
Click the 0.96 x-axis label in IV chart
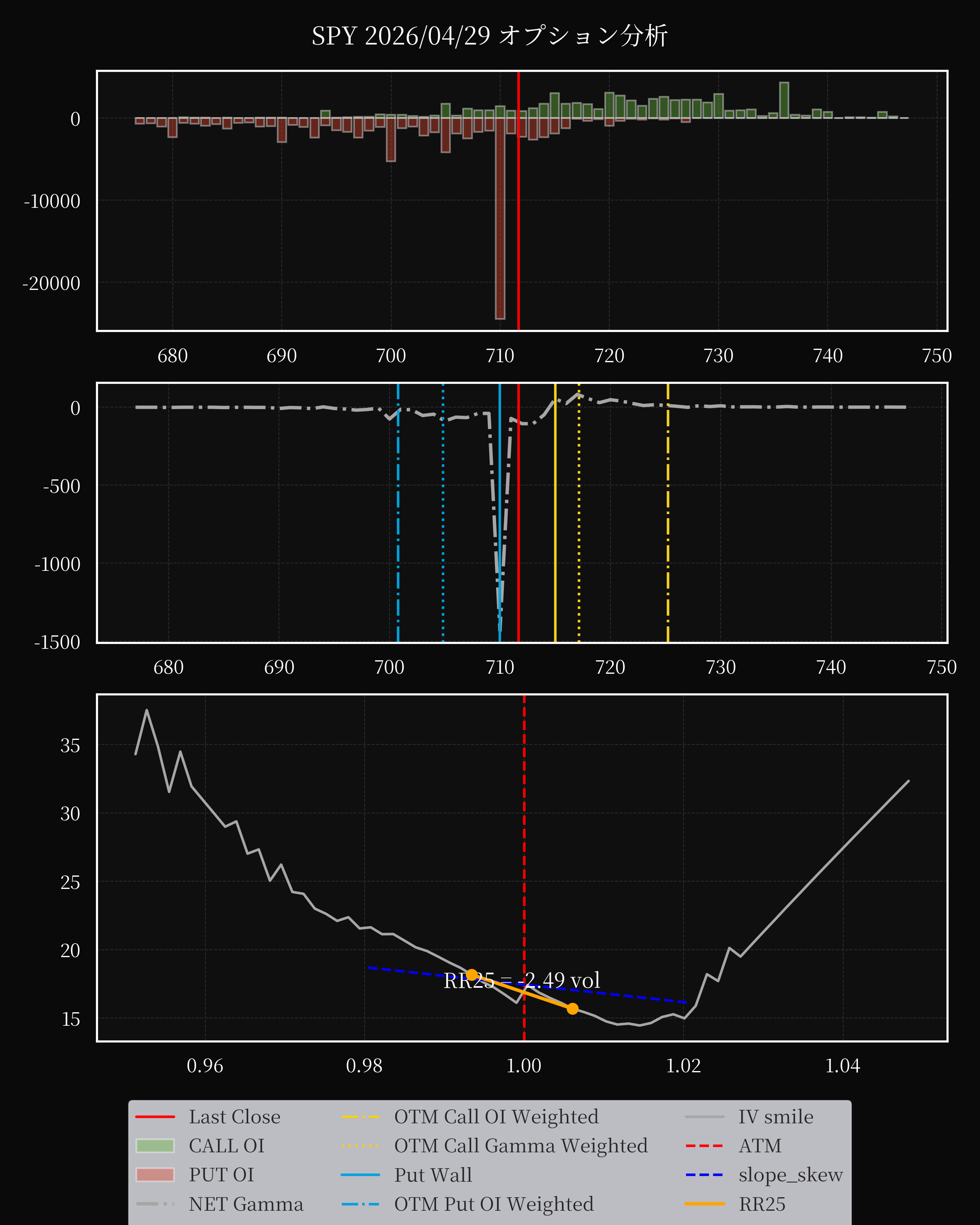205,1065
